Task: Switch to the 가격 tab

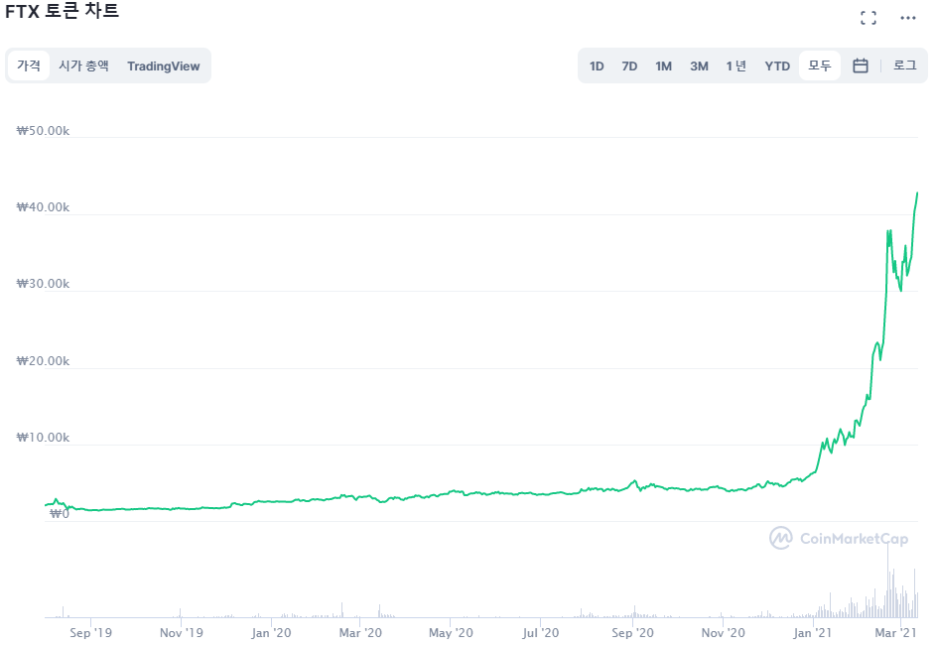Action: pos(29,66)
